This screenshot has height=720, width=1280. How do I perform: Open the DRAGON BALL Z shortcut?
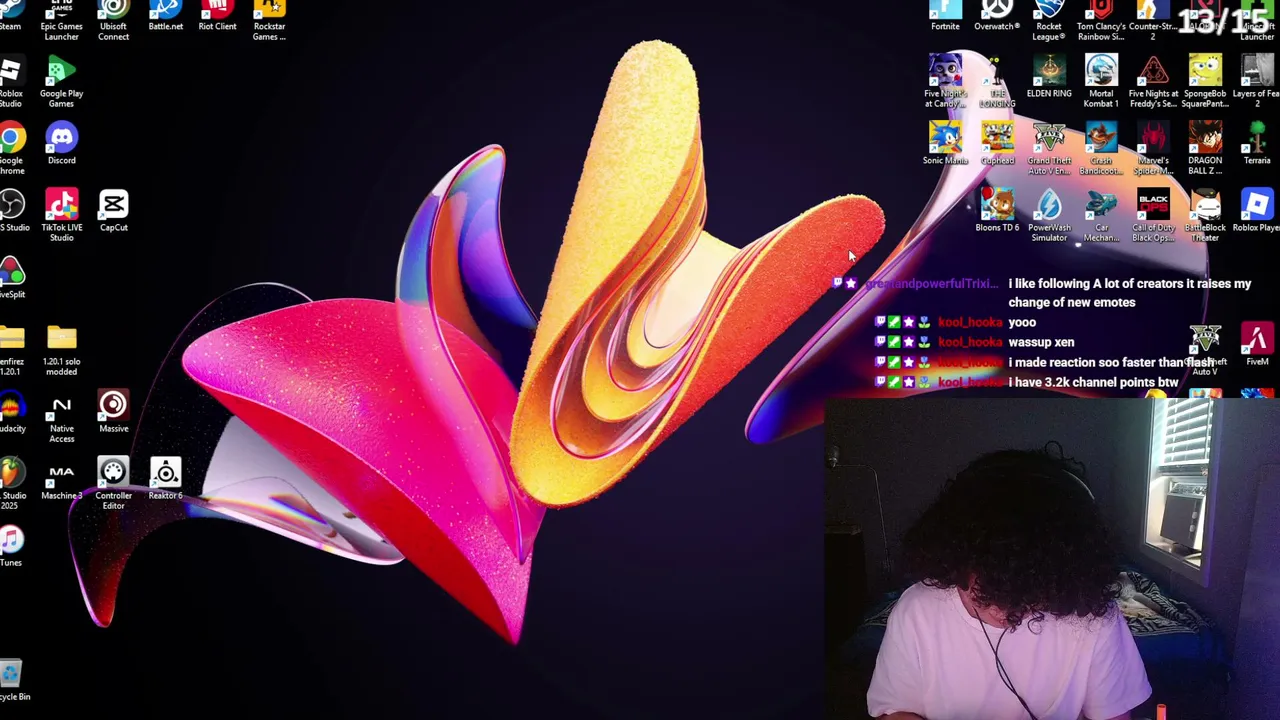click(1205, 150)
